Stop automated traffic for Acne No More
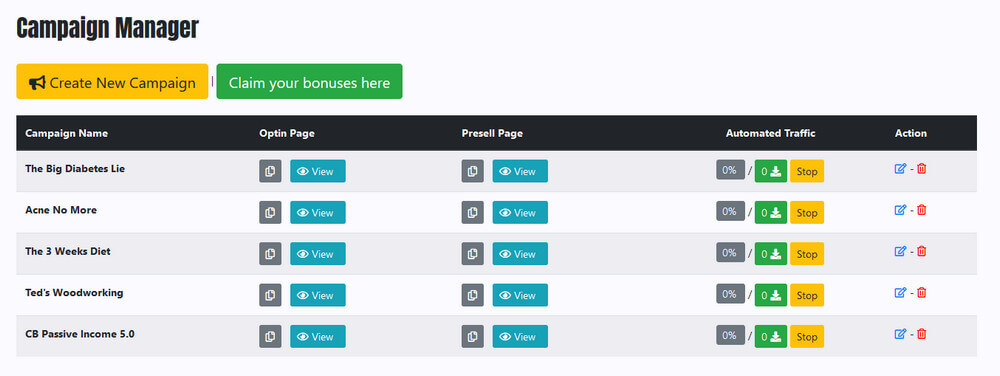This screenshot has height=376, width=1000. [807, 212]
